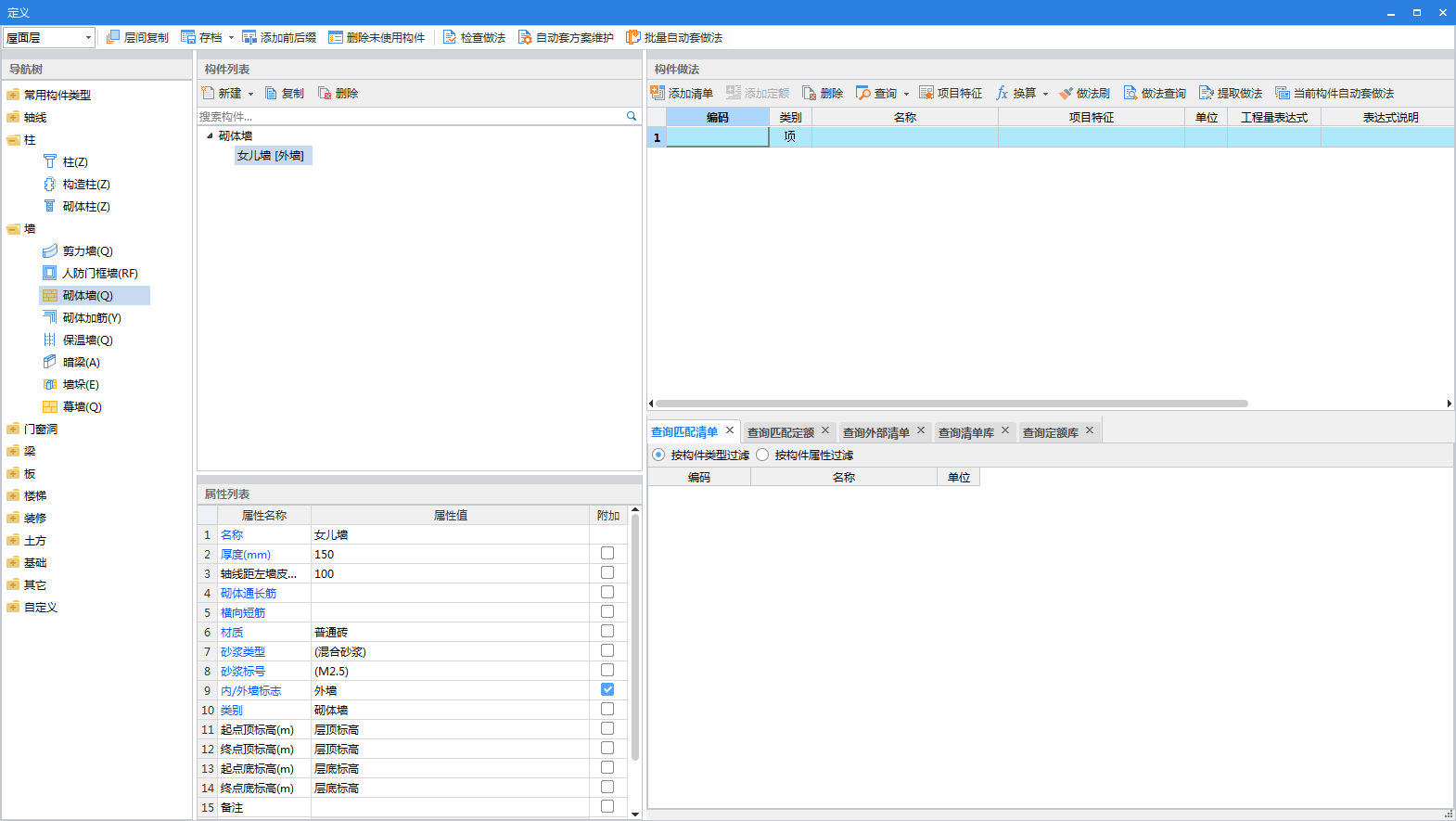This screenshot has width=1456, height=821.
Task: Open 查询 dropdown arrow
Action: pos(906,94)
